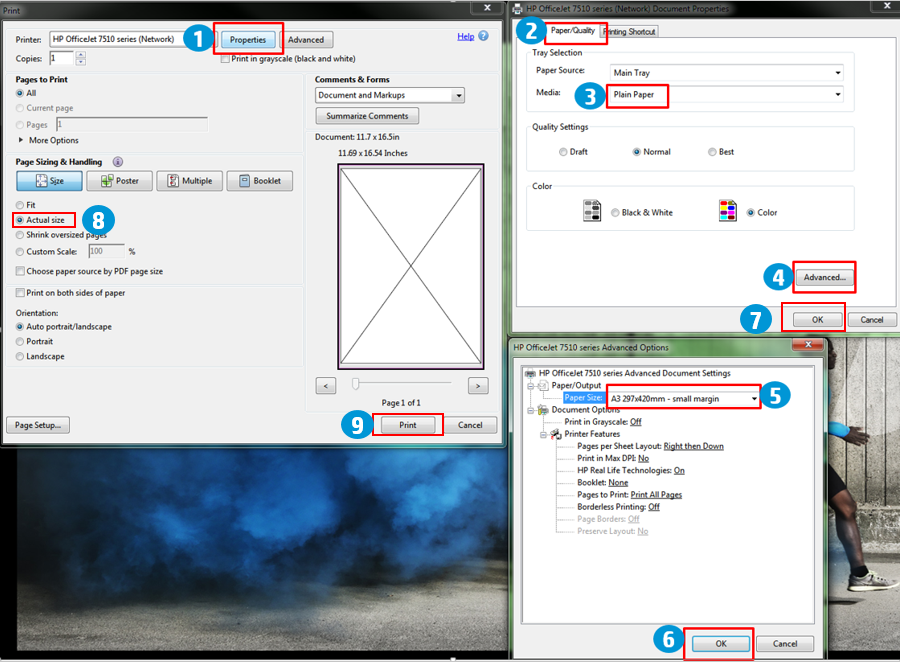This screenshot has width=900, height=662.
Task: Select Draft quality setting
Action: 563,152
